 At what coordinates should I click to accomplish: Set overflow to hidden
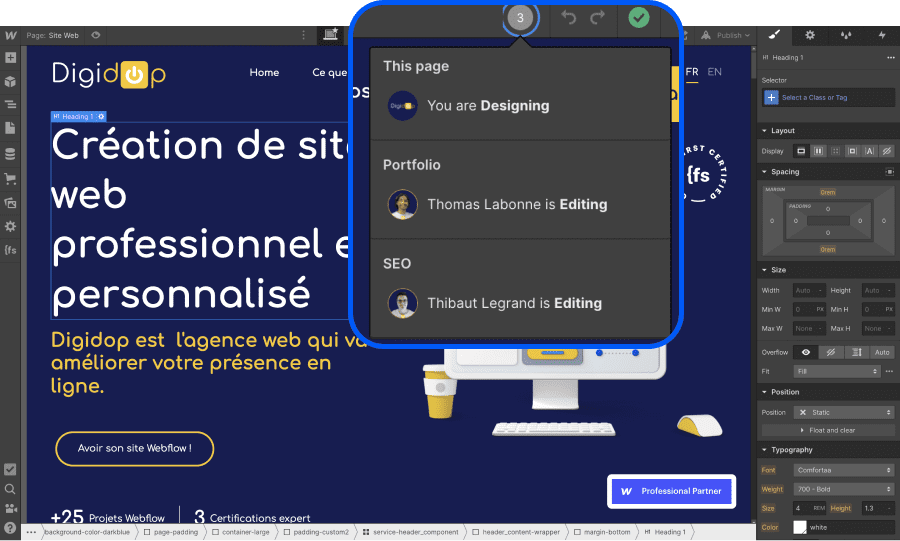point(831,352)
